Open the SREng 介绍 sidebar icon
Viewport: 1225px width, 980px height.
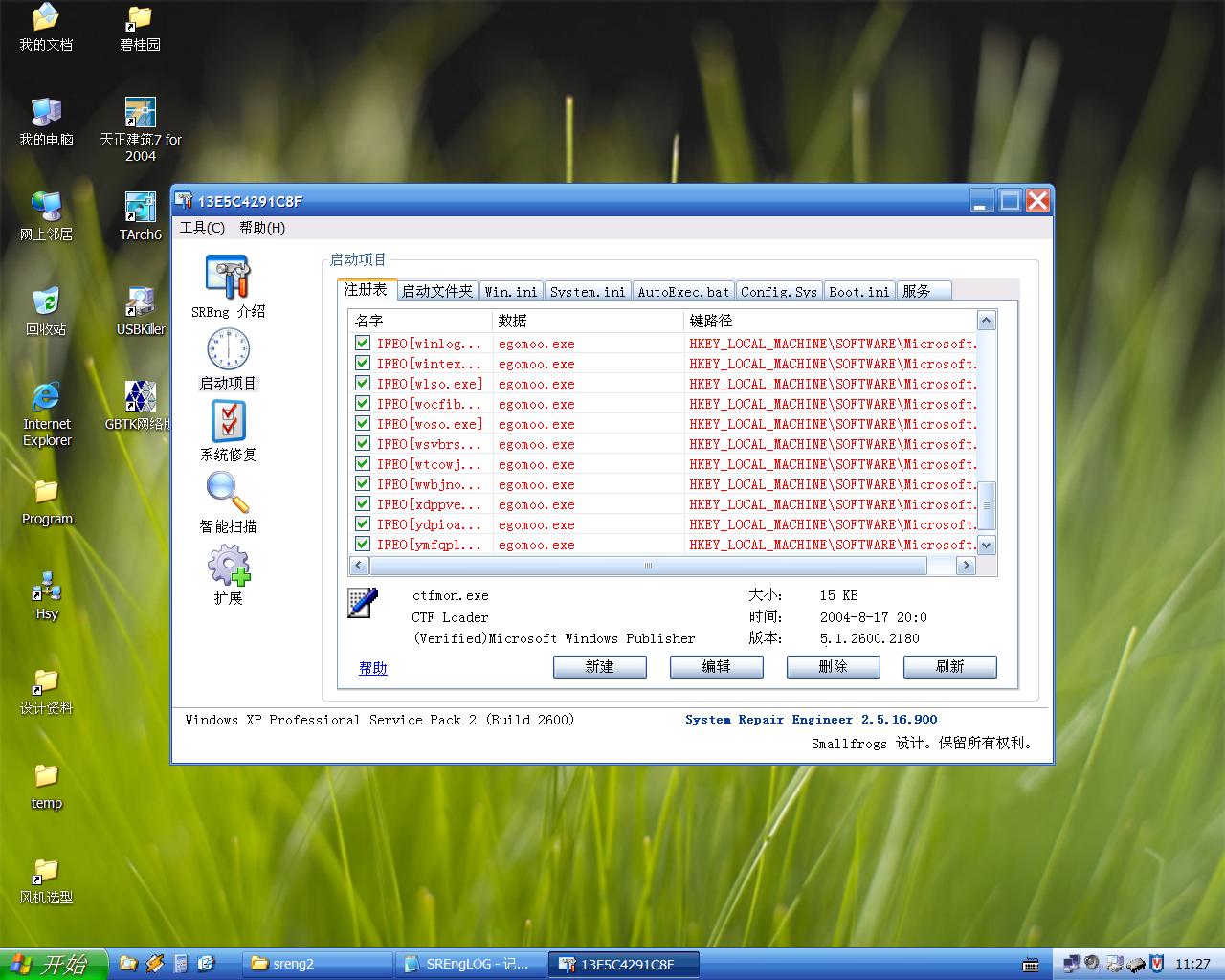[228, 278]
